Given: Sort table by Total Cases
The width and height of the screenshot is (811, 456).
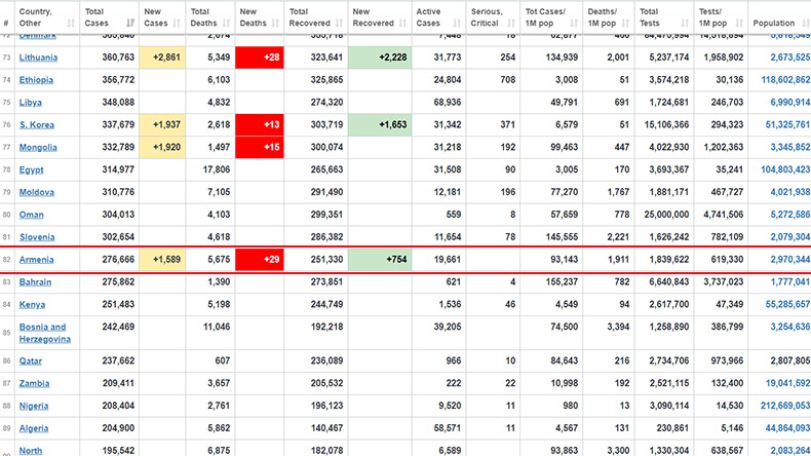Looking at the screenshot, I should pyautogui.click(x=109, y=17).
